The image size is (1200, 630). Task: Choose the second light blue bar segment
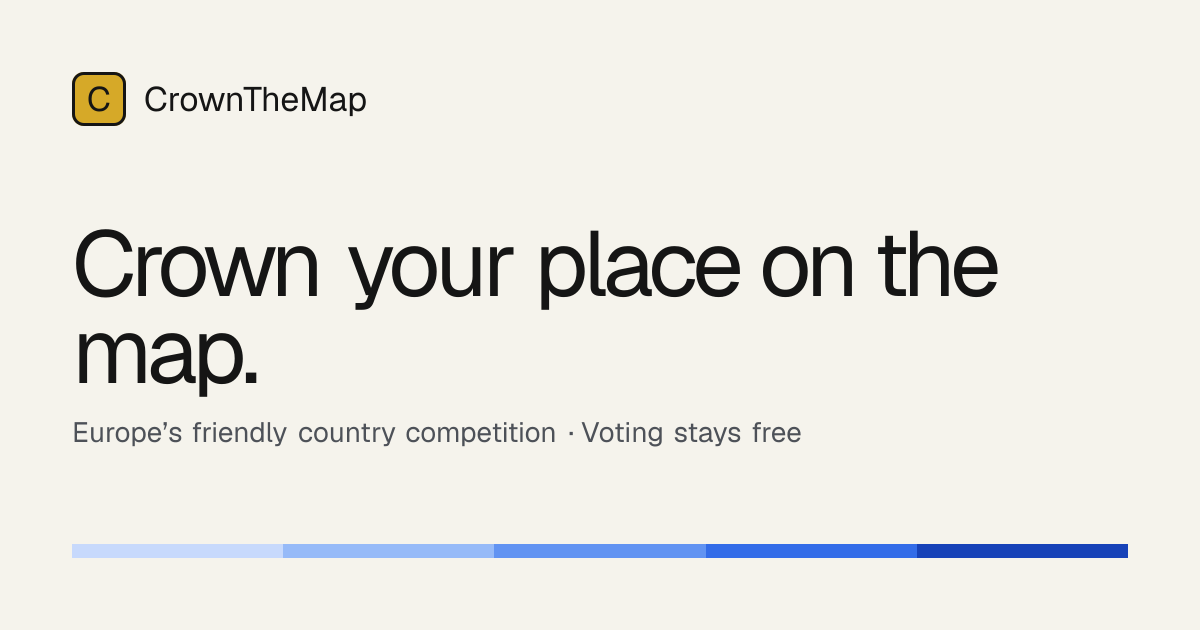point(388,551)
